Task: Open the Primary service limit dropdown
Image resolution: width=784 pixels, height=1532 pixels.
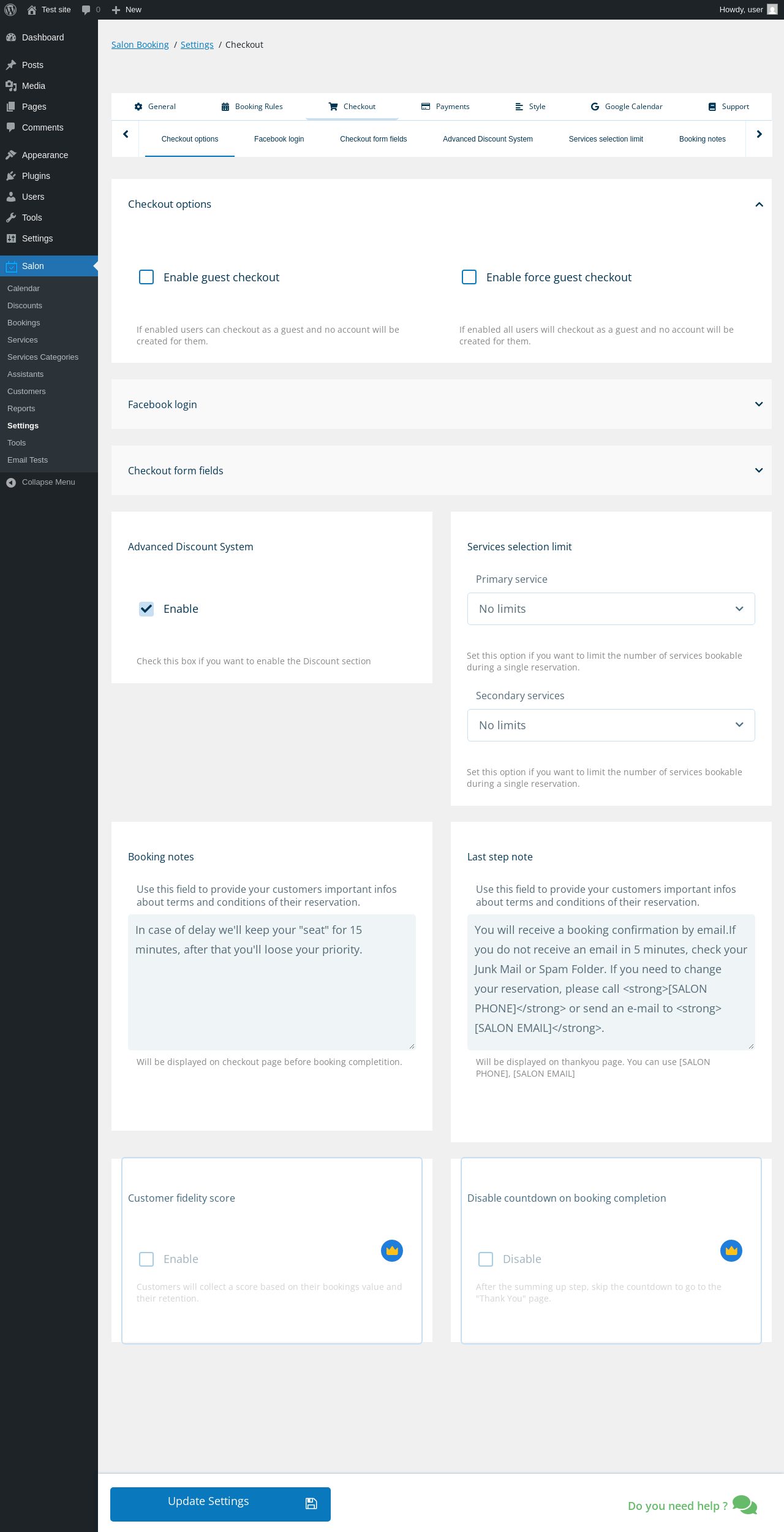Action: [x=611, y=609]
